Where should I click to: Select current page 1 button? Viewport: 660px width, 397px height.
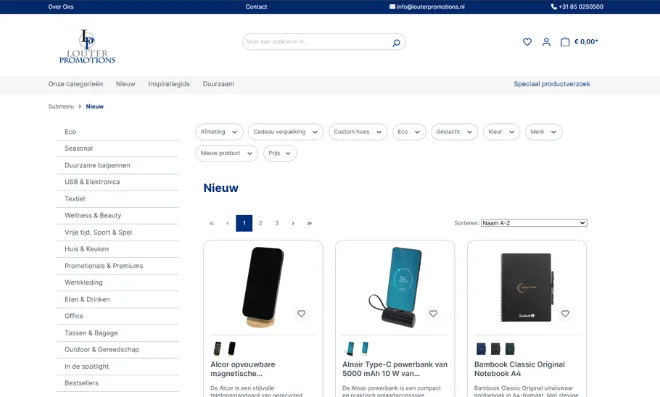[x=244, y=223]
